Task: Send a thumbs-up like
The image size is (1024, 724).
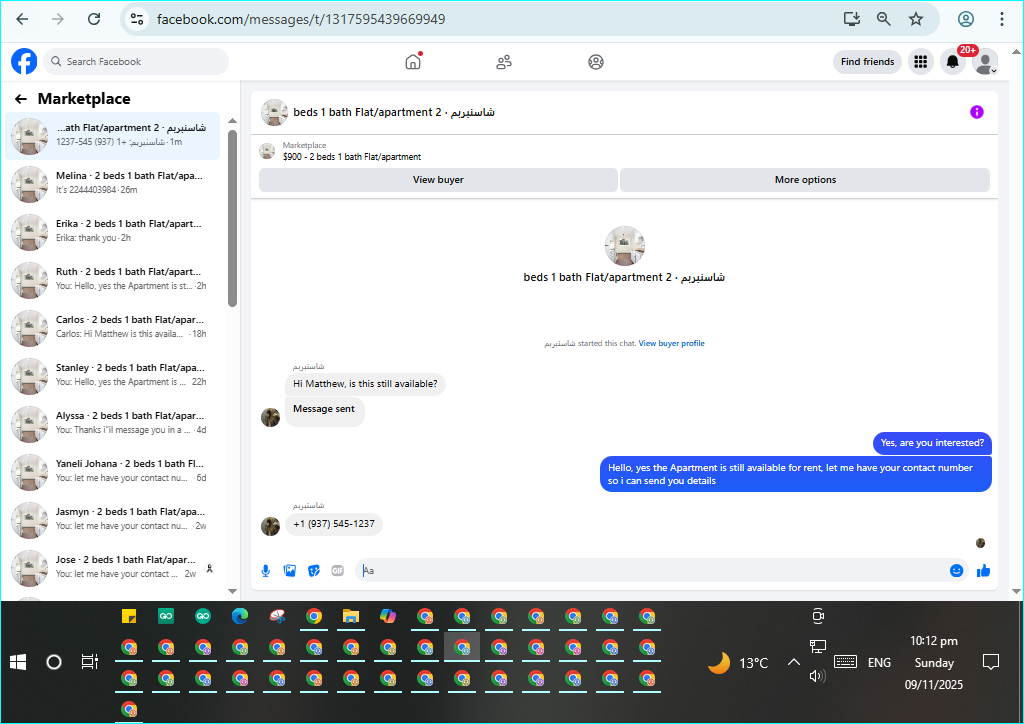Action: [983, 571]
